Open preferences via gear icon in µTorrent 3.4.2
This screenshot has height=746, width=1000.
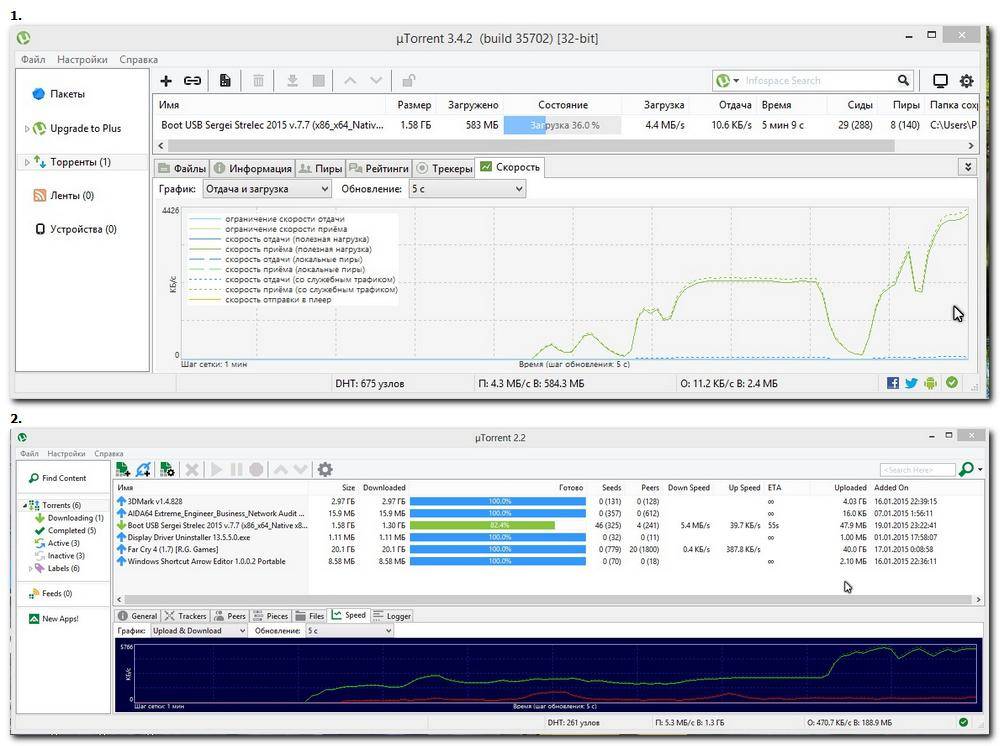966,81
